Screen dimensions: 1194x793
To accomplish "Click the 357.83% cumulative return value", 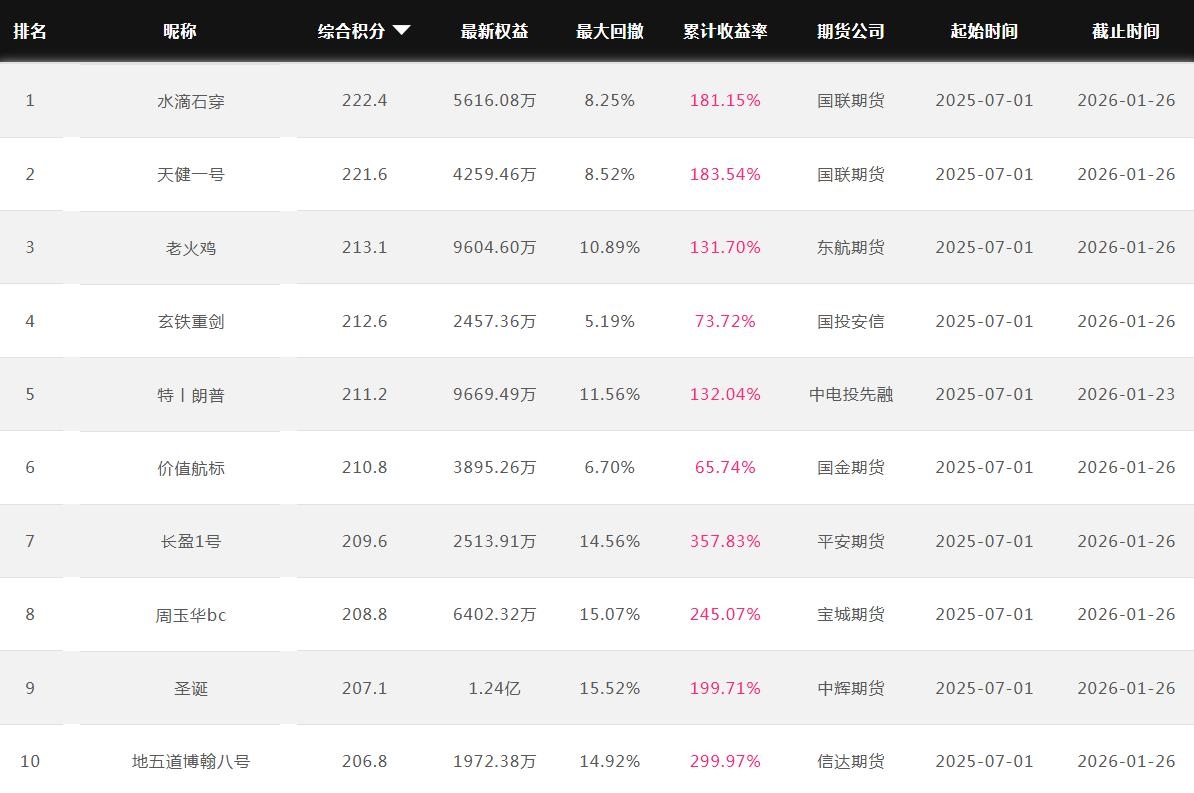I will tap(725, 541).
